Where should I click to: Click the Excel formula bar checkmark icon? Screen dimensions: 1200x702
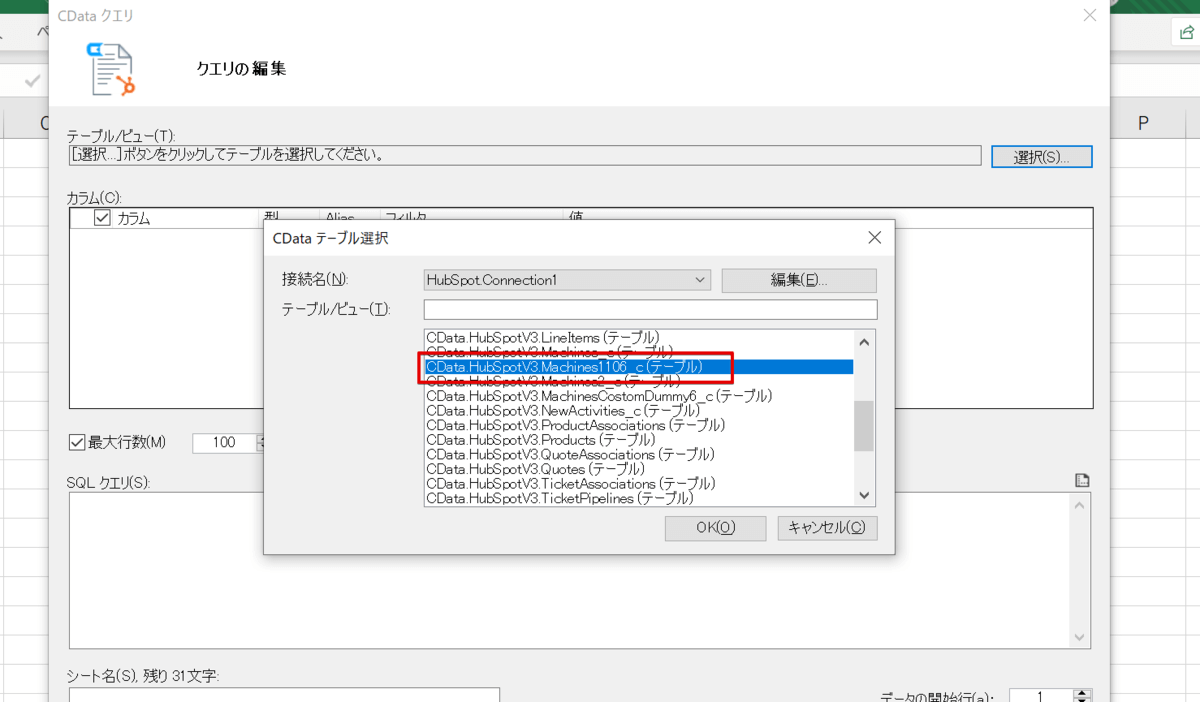pos(32,81)
